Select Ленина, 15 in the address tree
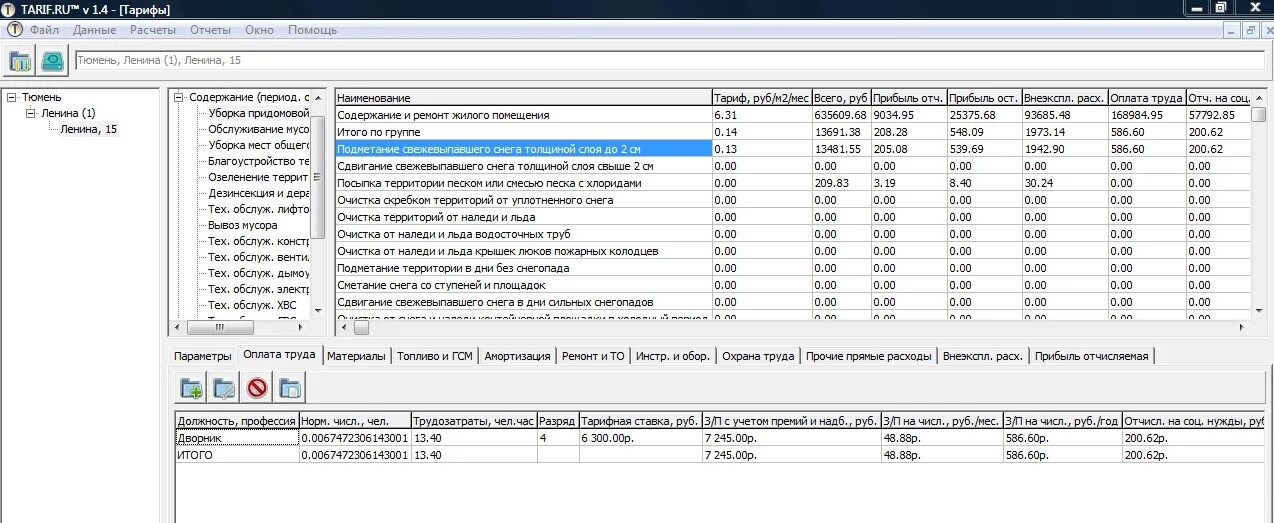 88,129
